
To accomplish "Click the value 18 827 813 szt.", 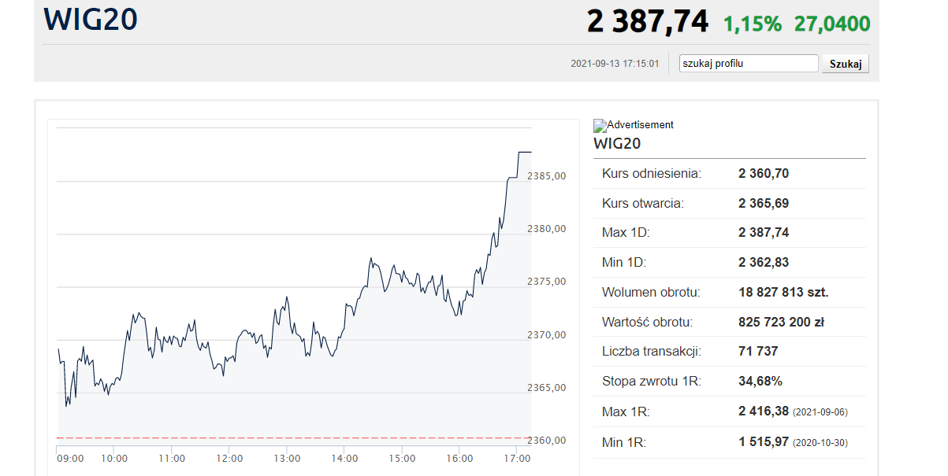I will (x=784, y=292).
